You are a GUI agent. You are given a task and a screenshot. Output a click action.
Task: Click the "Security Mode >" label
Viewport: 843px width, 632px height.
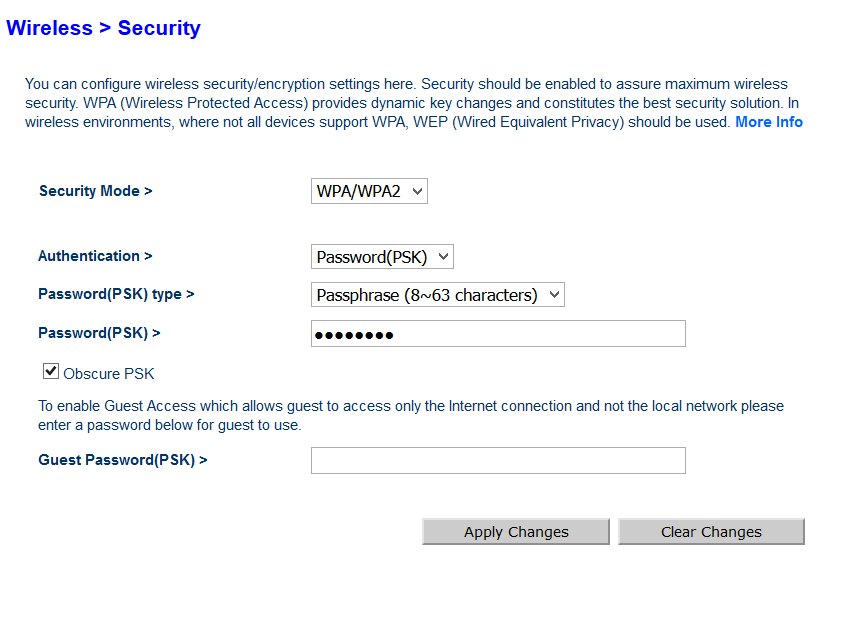tap(95, 191)
